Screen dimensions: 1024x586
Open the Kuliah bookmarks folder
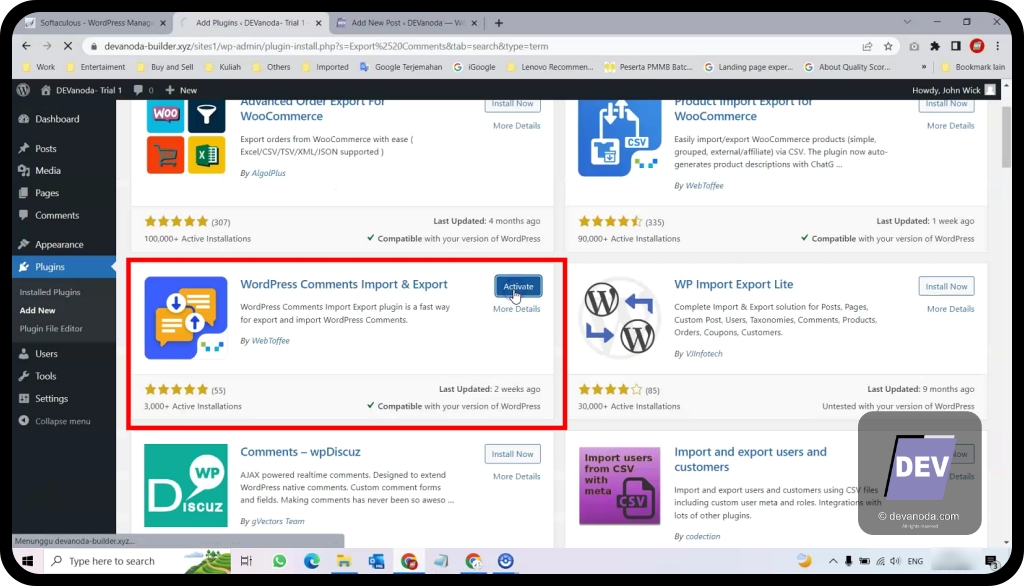pos(223,67)
